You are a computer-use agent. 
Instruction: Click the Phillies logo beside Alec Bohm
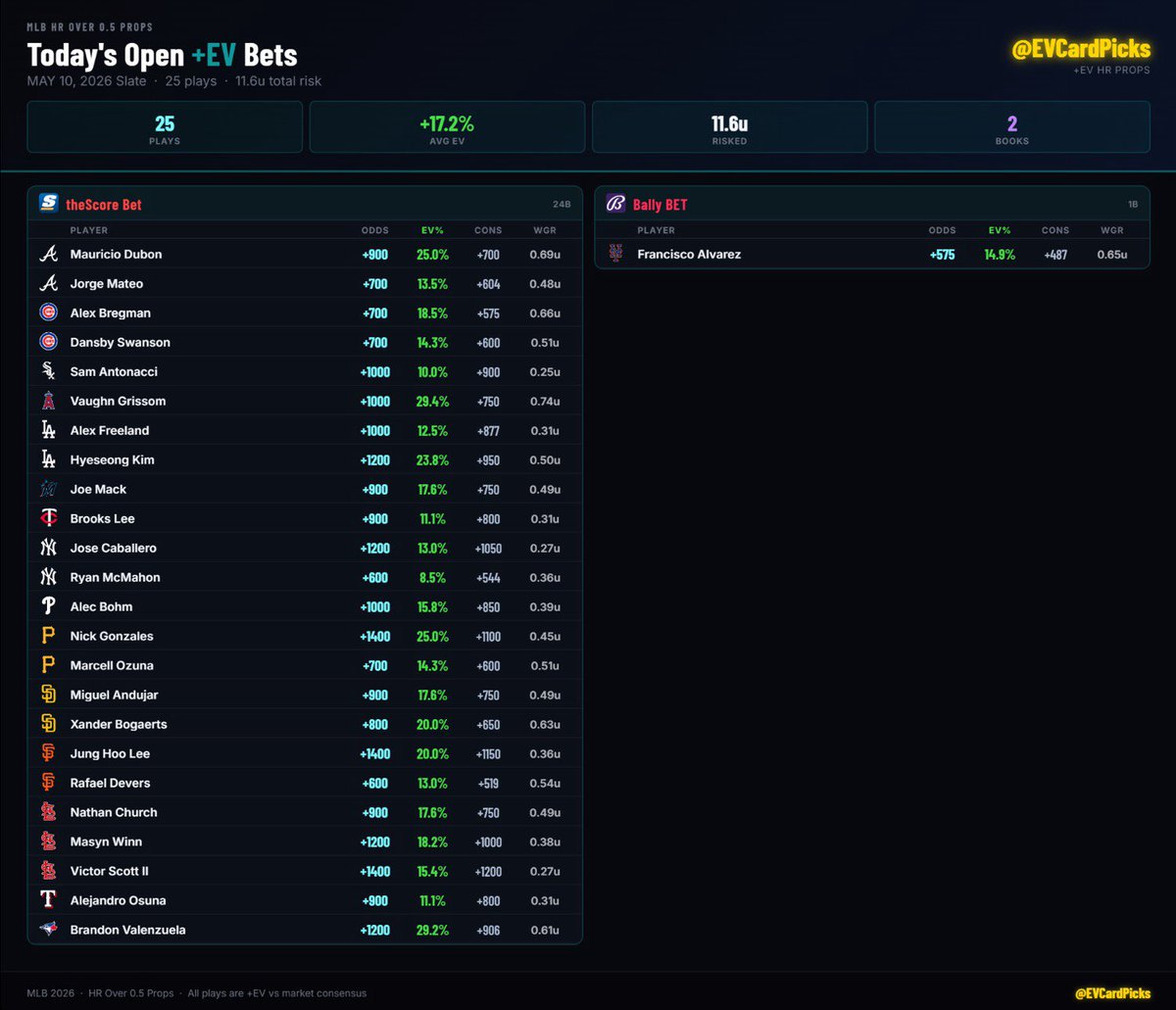click(x=48, y=606)
